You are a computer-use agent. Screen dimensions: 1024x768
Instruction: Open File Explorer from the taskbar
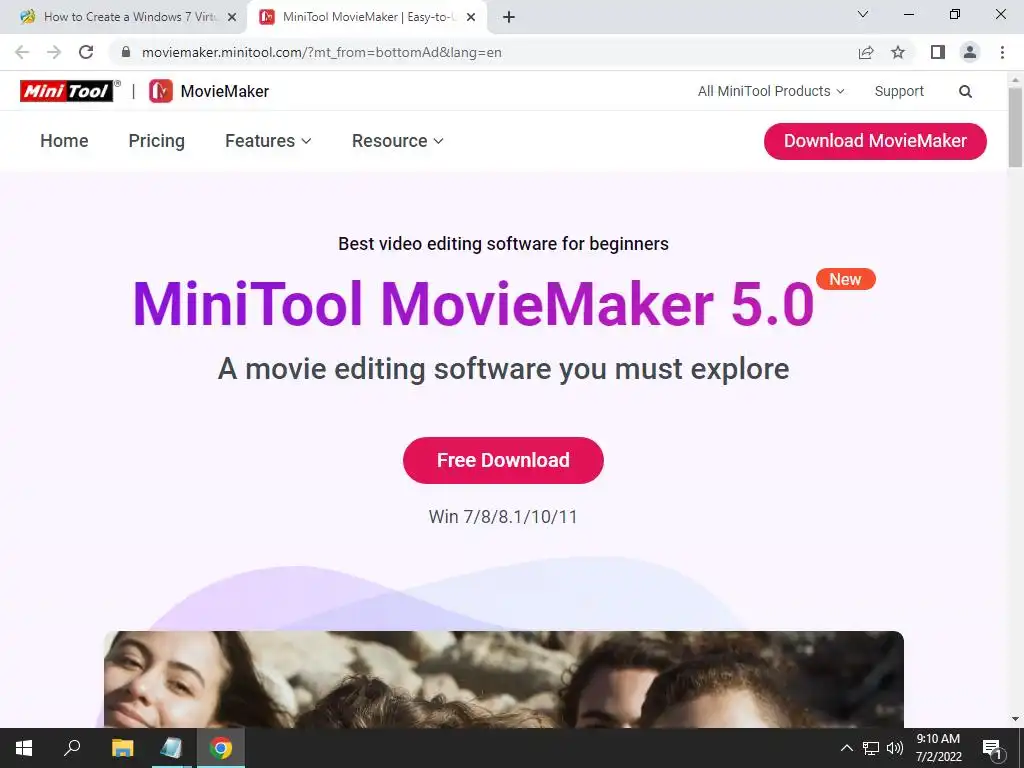coord(122,748)
